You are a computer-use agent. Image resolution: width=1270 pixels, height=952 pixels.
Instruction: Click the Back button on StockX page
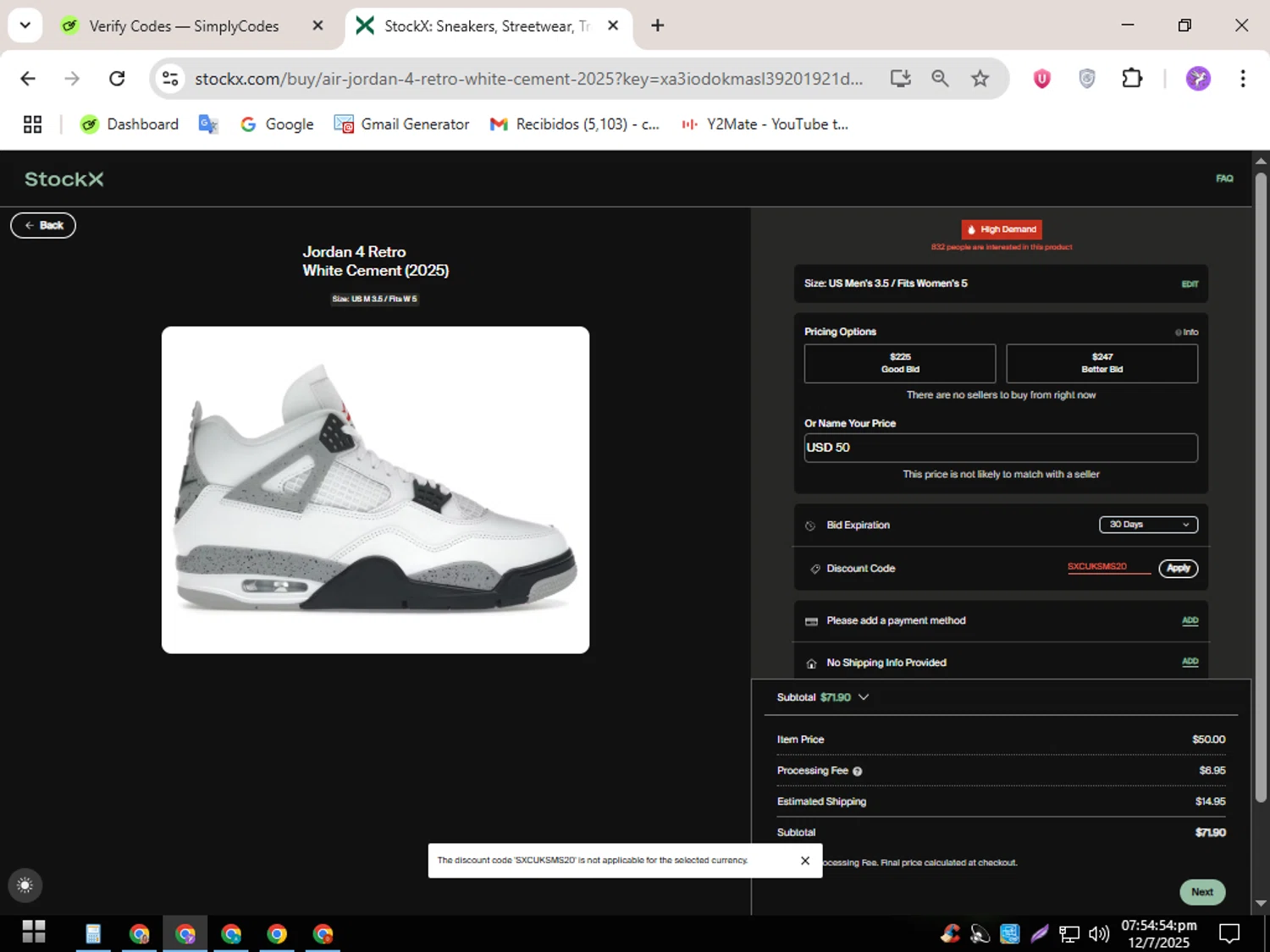[43, 225]
